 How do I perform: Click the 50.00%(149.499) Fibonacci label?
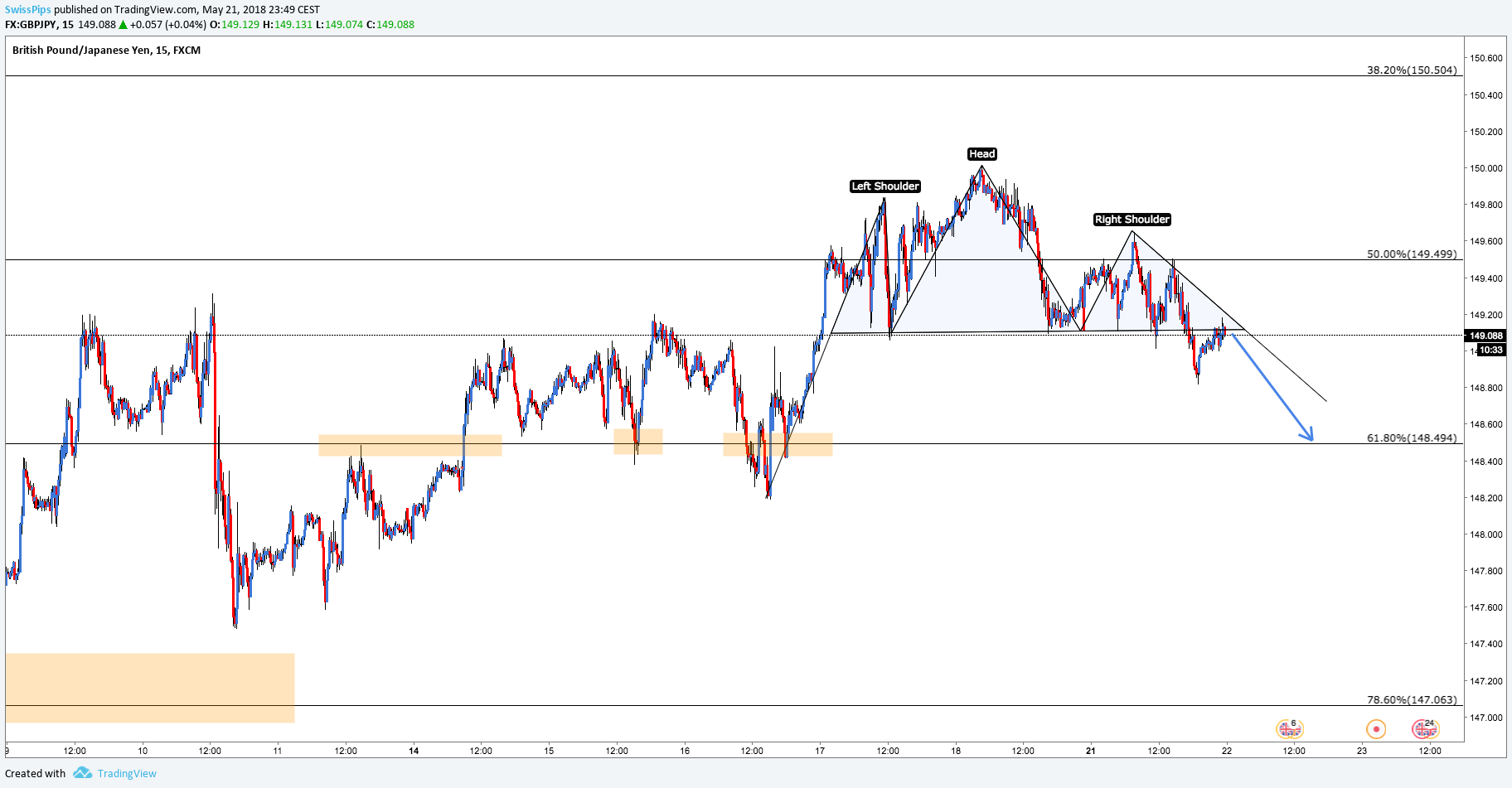[x=1412, y=254]
